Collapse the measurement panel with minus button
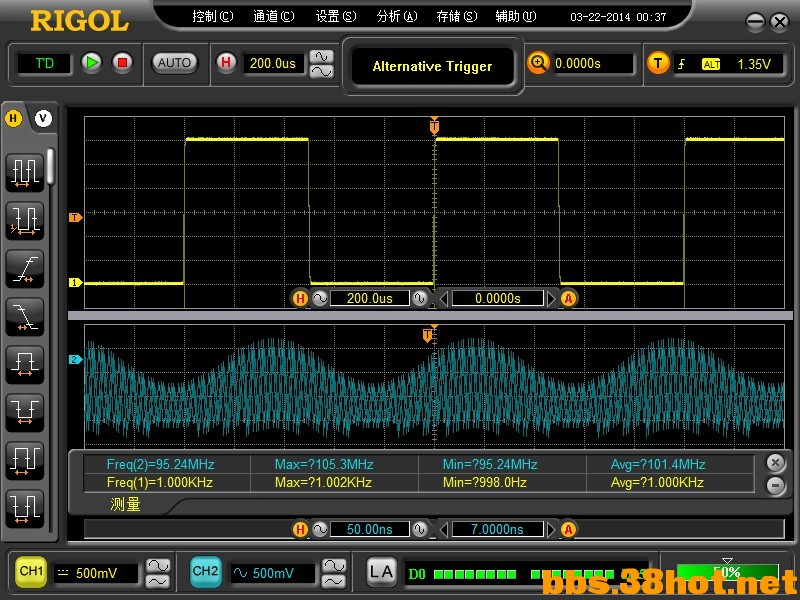This screenshot has width=800, height=600. tap(776, 485)
